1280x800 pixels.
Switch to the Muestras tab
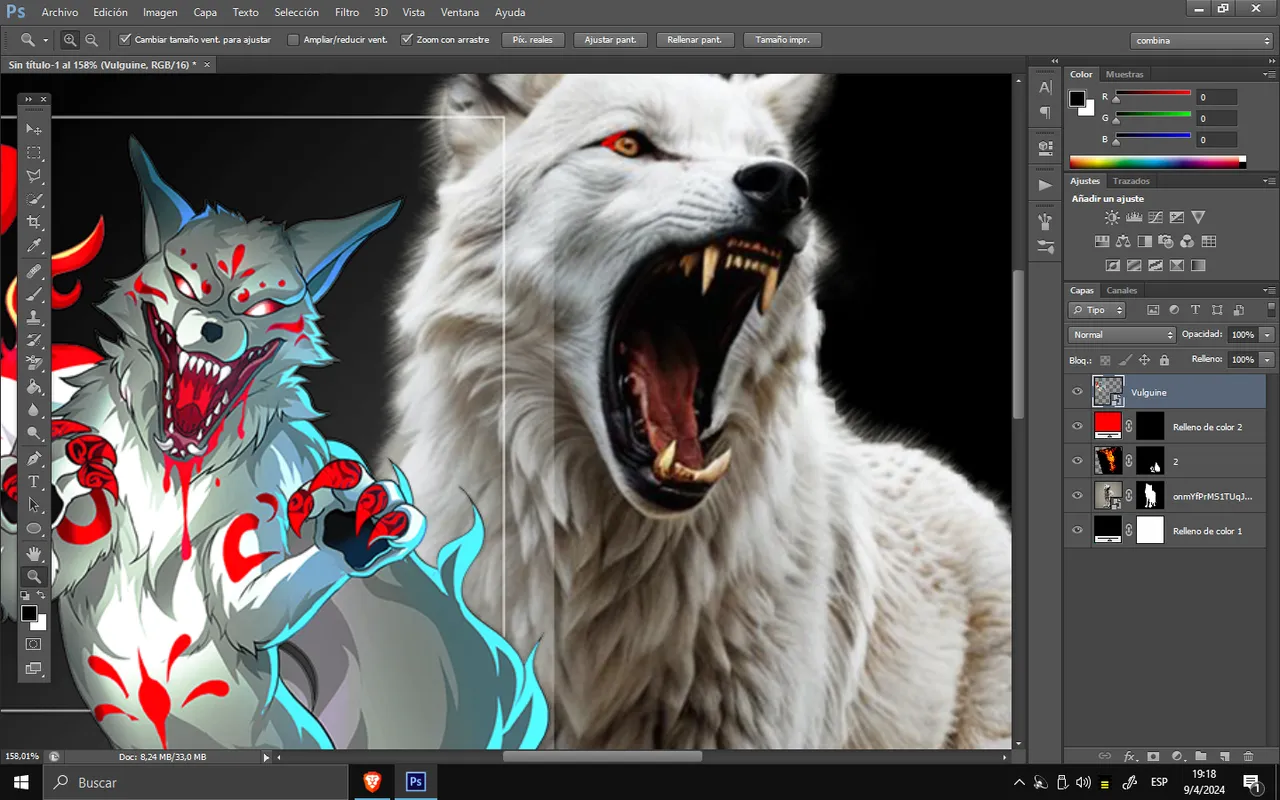coord(1125,74)
